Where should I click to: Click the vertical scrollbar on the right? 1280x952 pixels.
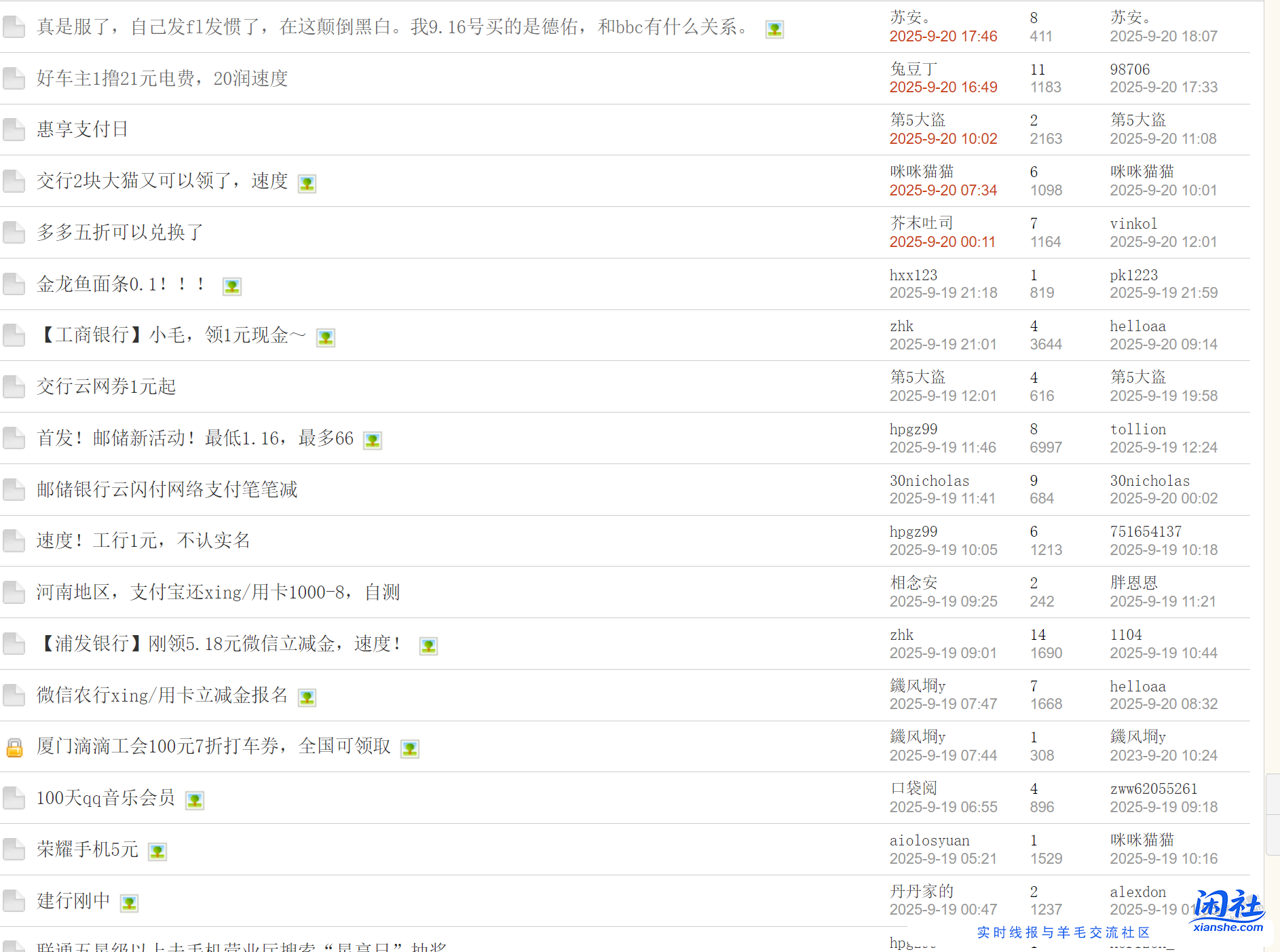1272,814
